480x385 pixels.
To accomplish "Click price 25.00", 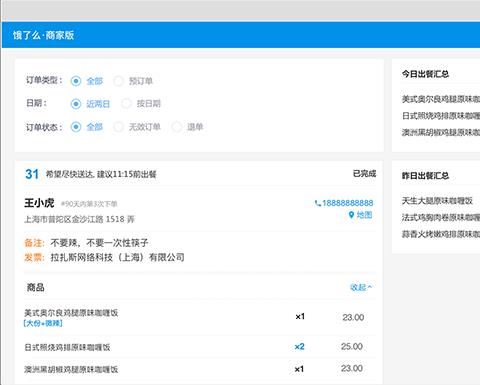I will coord(352,347).
